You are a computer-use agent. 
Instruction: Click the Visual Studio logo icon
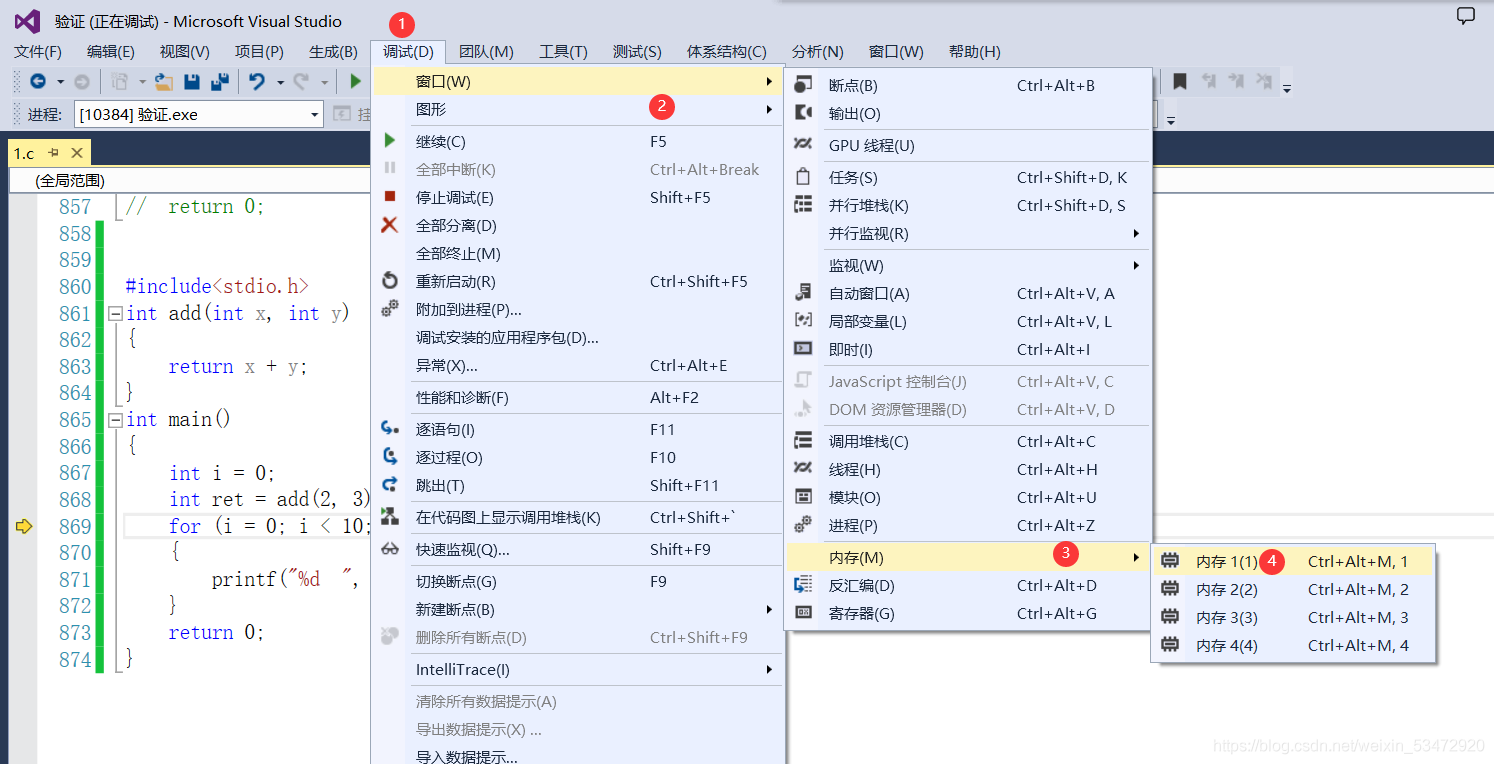[28, 21]
